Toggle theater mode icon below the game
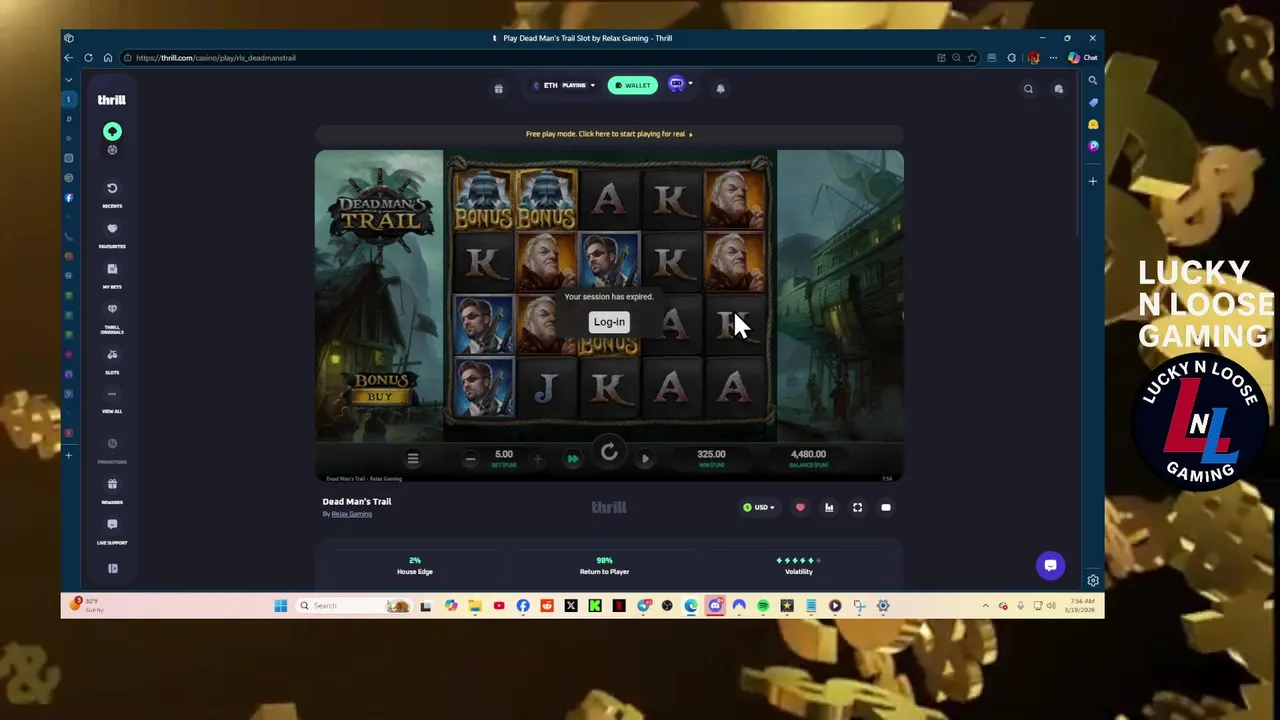This screenshot has width=1280, height=720. coord(886,508)
